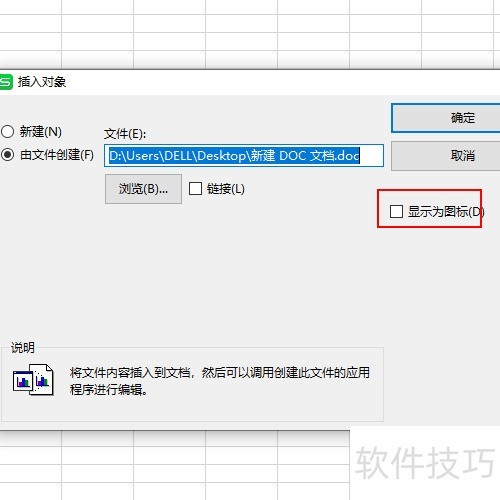
Task: Click an empty spreadsheet cell above the dialog
Action: click(169, 41)
